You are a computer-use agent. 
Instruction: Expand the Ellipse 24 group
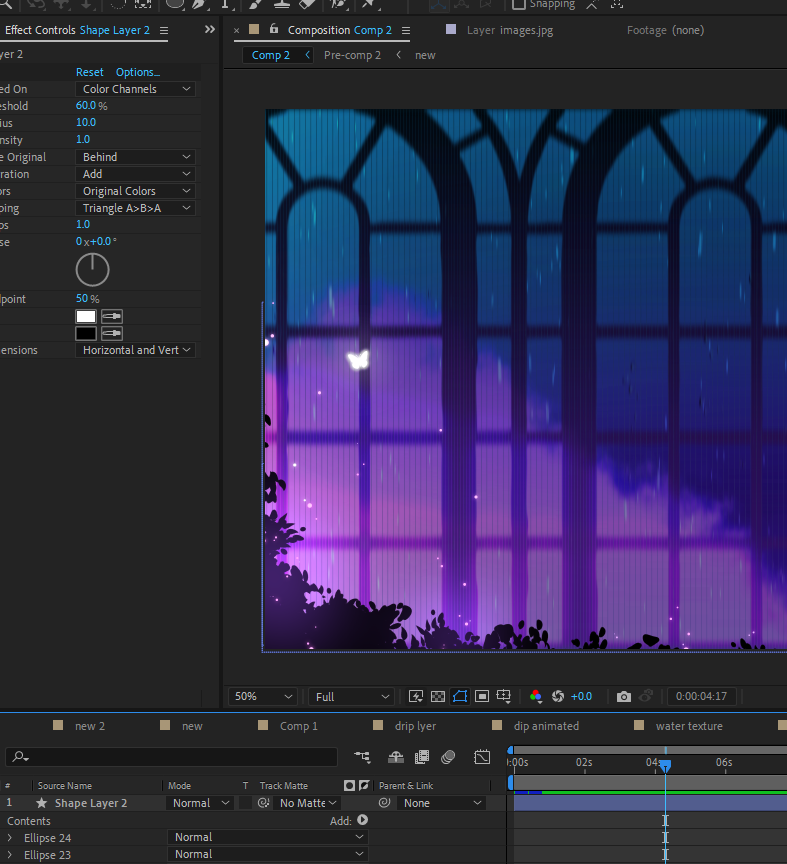click(x=9, y=838)
